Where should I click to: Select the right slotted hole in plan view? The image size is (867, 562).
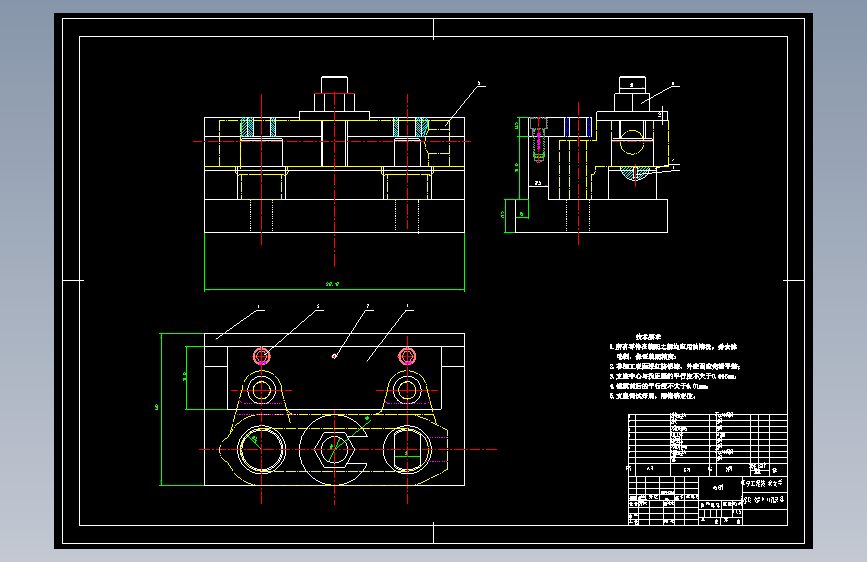pyautogui.click(x=407, y=449)
